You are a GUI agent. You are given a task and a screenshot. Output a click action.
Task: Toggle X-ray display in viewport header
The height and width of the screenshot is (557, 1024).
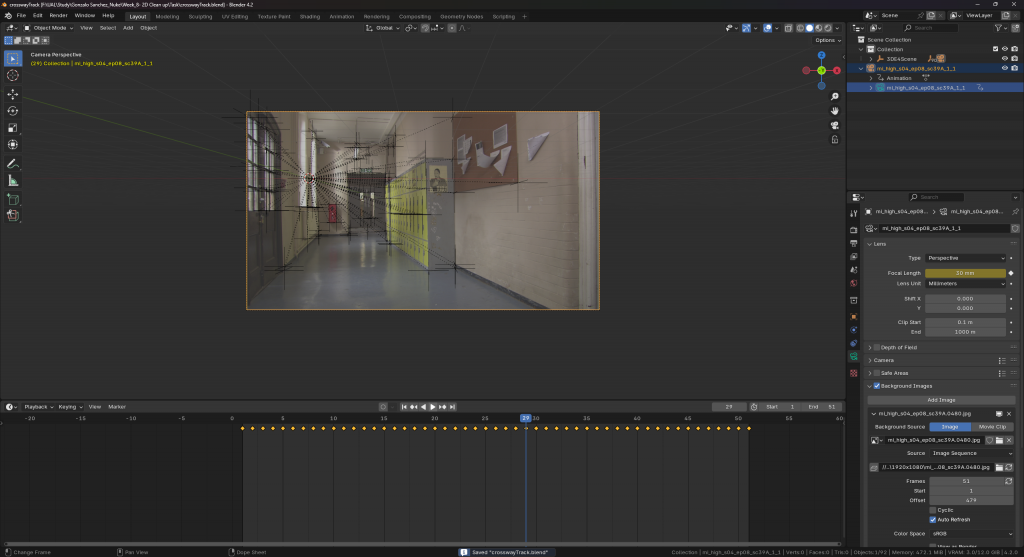tap(788, 28)
